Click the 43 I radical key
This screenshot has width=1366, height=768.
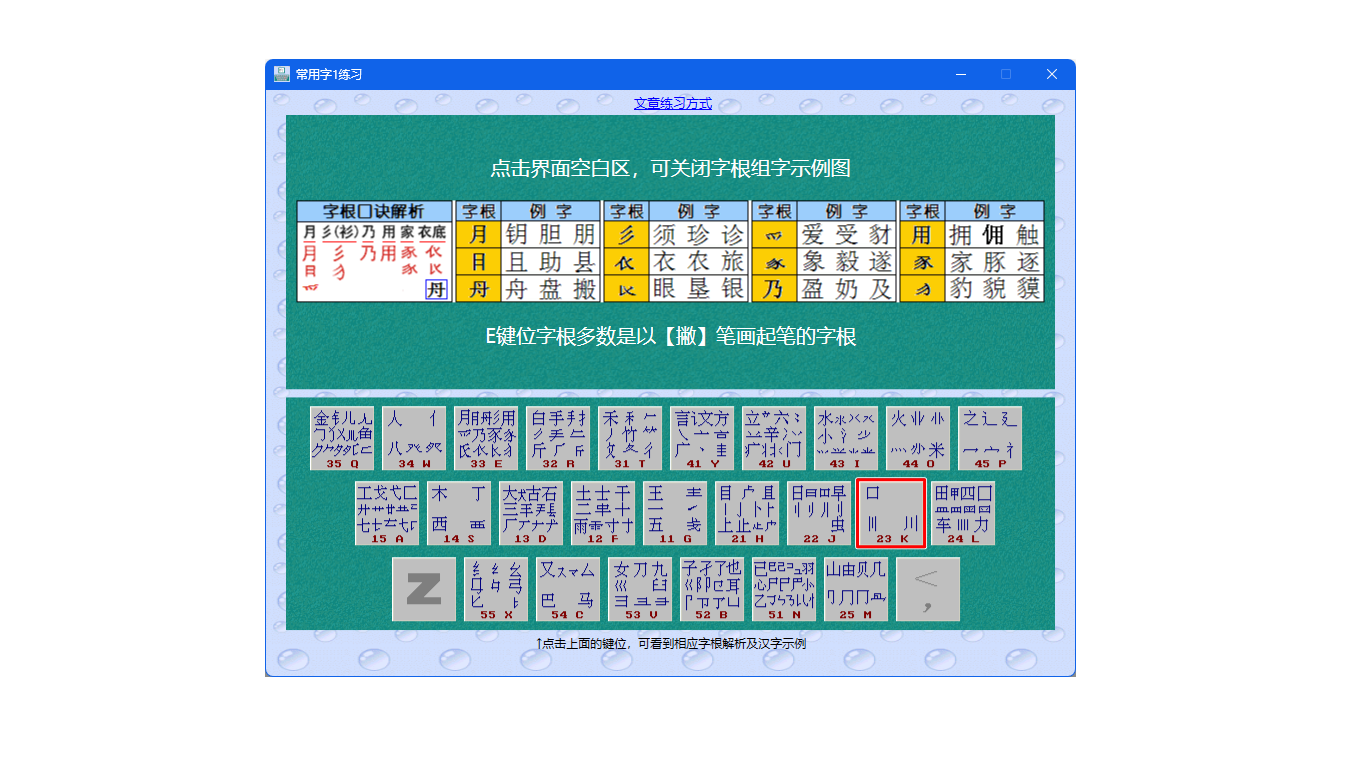point(846,438)
